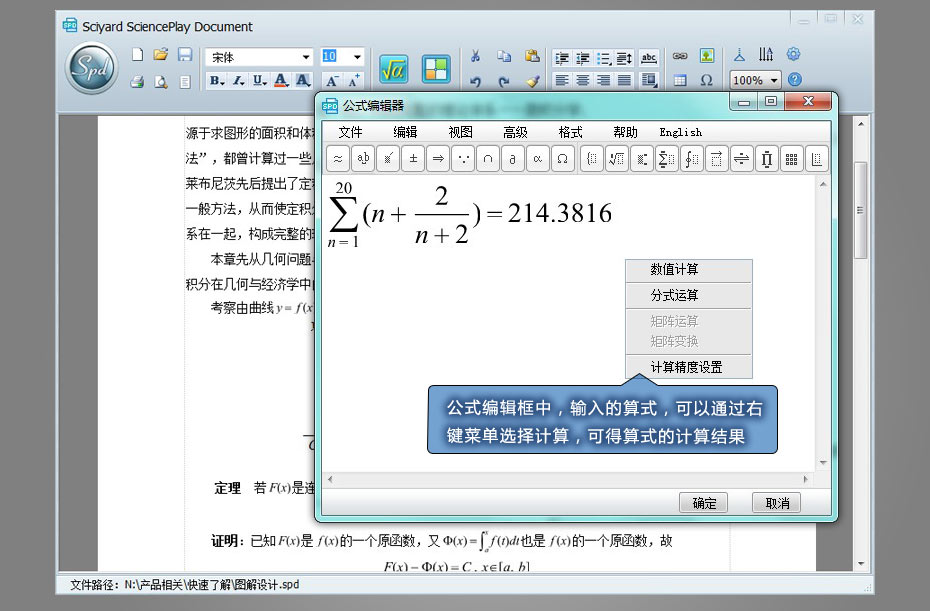
Task: Click the Spd application logo button
Action: pyautogui.click(x=91, y=68)
